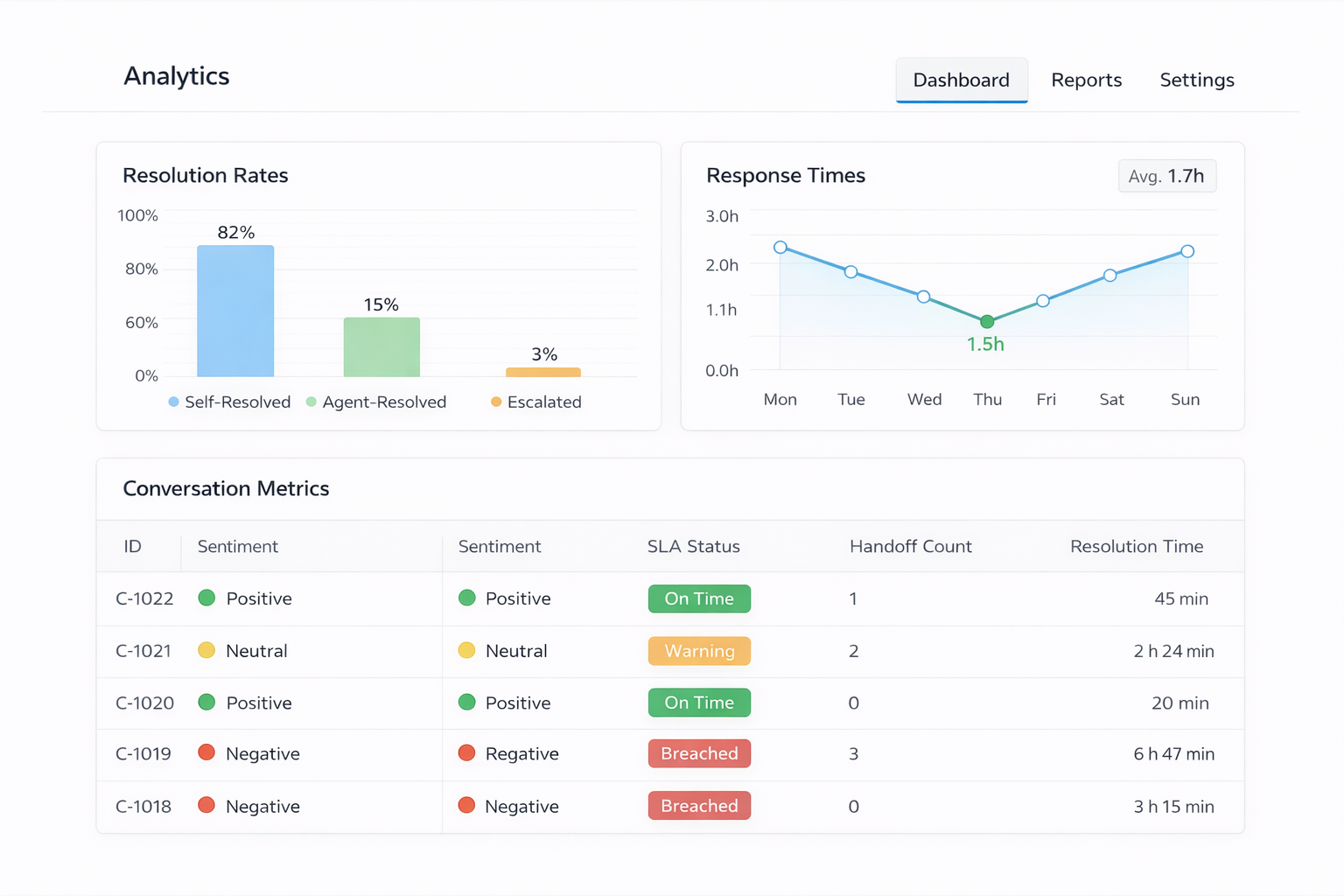This screenshot has width=1344, height=896.
Task: Click the Analytics heading
Action: pyautogui.click(x=177, y=77)
